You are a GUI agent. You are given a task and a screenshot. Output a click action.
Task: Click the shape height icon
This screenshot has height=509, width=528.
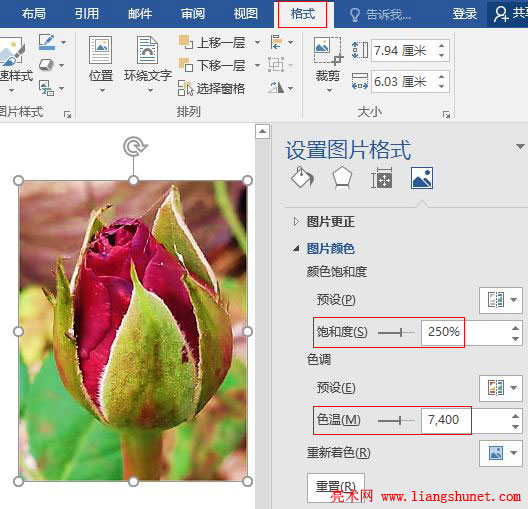click(x=360, y=50)
